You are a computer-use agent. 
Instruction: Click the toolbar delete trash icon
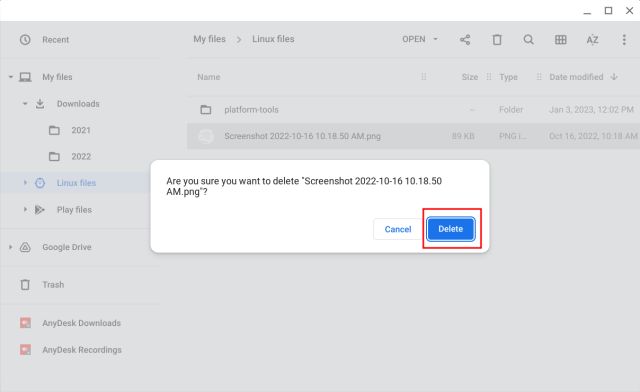pyautogui.click(x=497, y=40)
